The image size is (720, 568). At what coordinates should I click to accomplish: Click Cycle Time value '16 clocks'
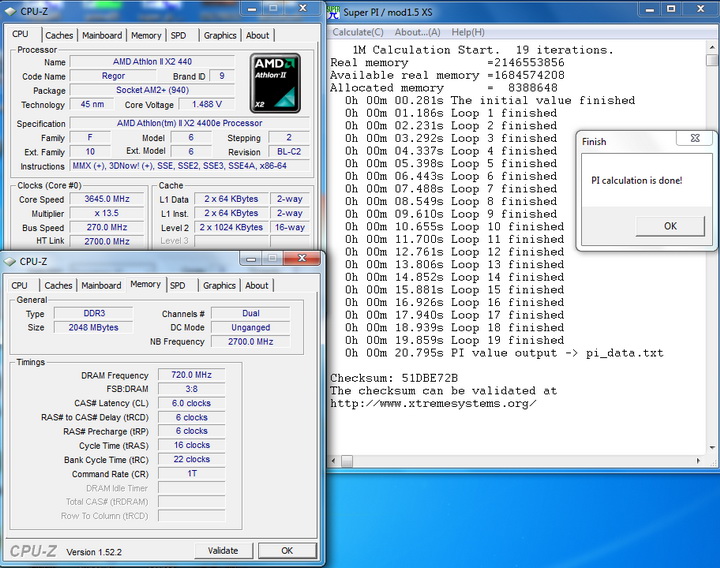tap(191, 445)
